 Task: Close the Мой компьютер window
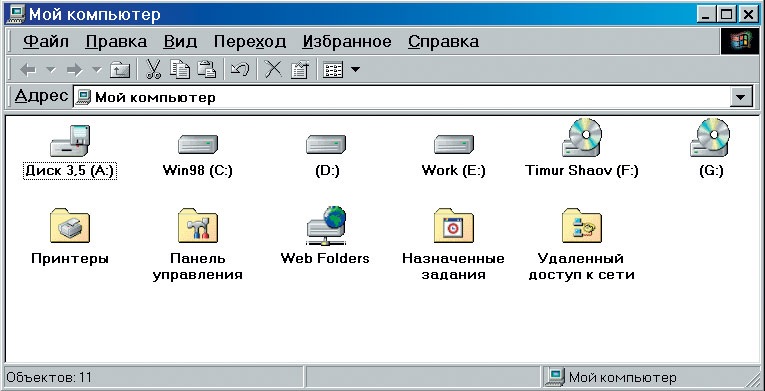[x=748, y=15]
